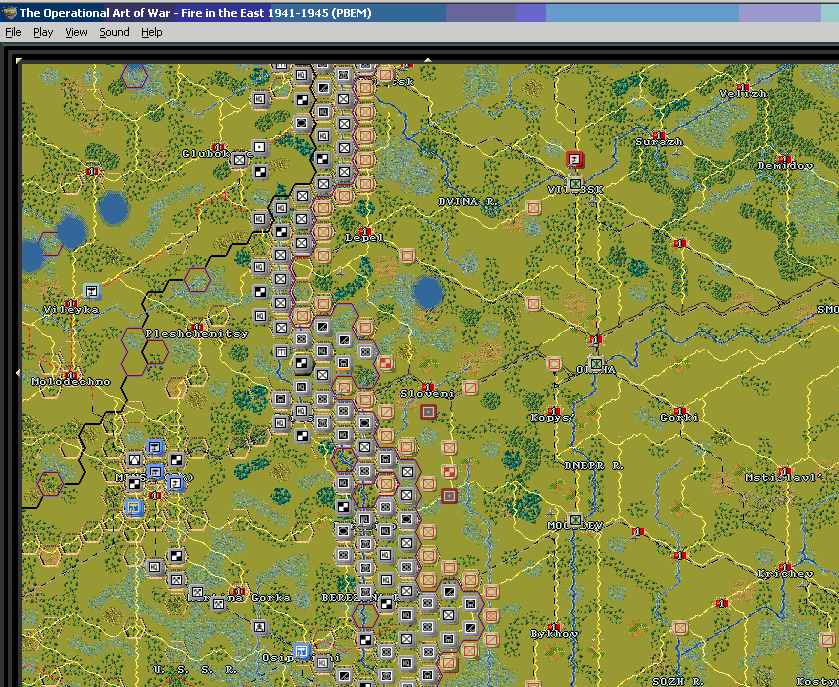Select the gray unit on Glubokoe town
The width and height of the screenshot is (839, 687).
pos(239,159)
